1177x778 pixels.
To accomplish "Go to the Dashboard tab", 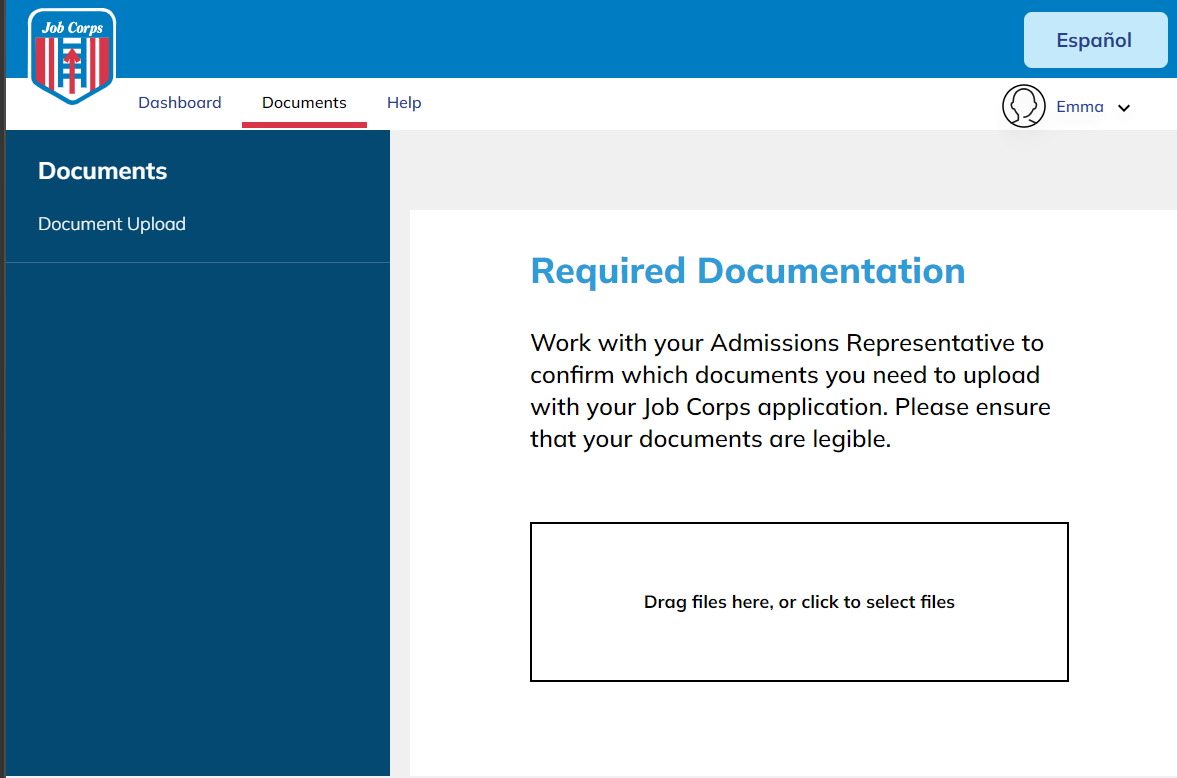I will 180,103.
